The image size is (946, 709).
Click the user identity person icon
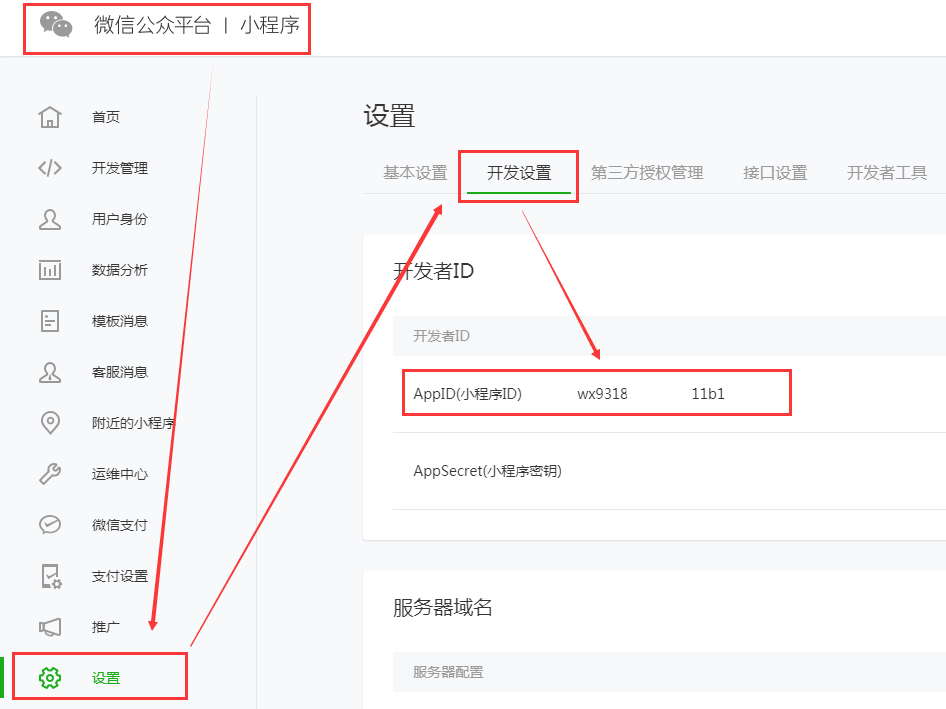coord(50,219)
